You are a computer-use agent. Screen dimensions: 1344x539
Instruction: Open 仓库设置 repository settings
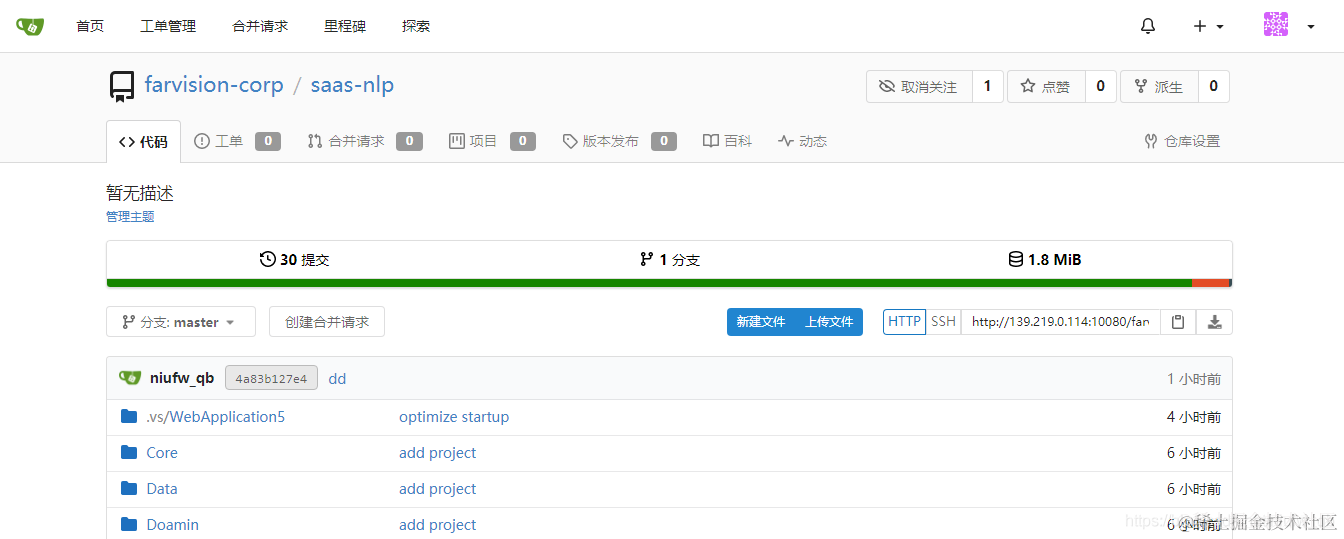pos(1182,141)
